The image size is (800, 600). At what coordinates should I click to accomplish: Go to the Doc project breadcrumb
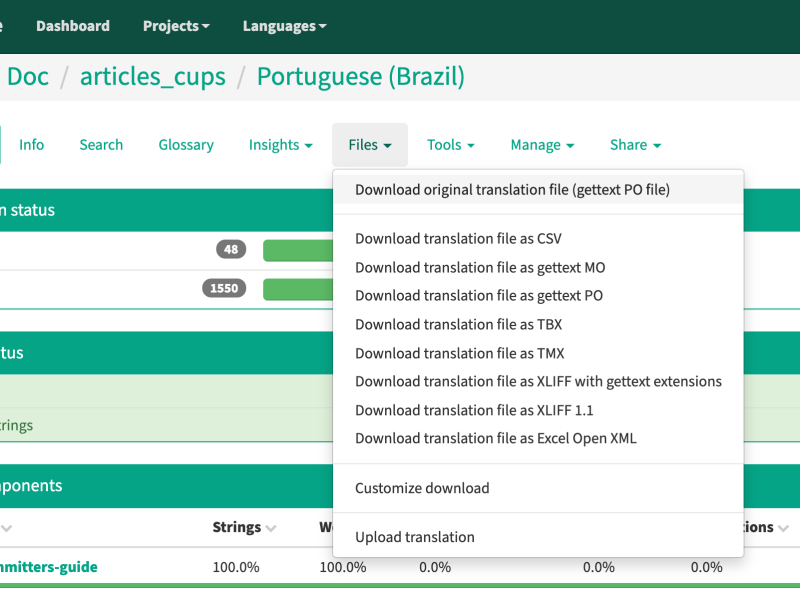(x=28, y=77)
